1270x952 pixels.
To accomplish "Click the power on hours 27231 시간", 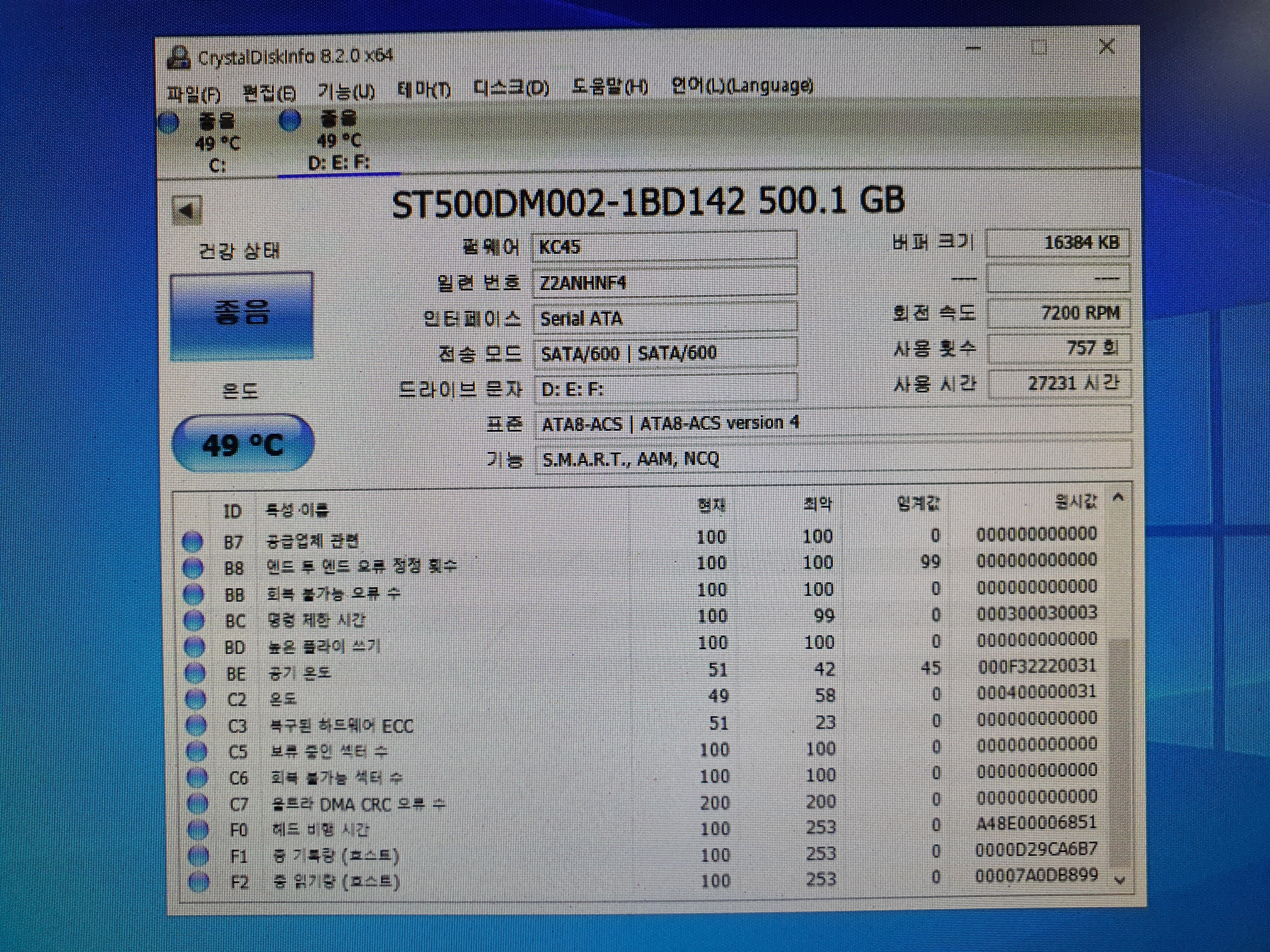I will pyautogui.click(x=1060, y=383).
